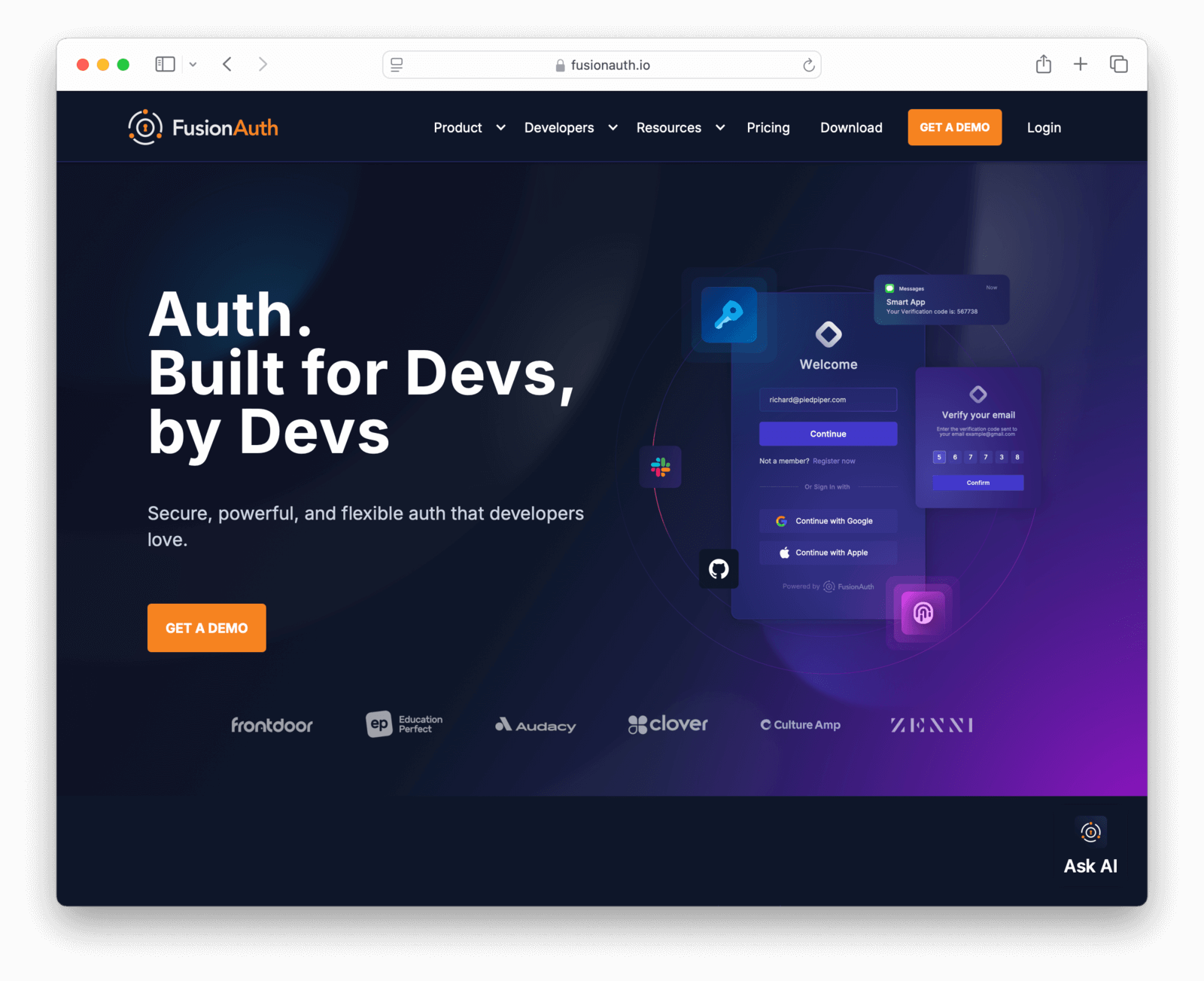Screen dimensions: 1204x981
Task: Click the richard@piedpiper.com email field
Action: pos(828,400)
